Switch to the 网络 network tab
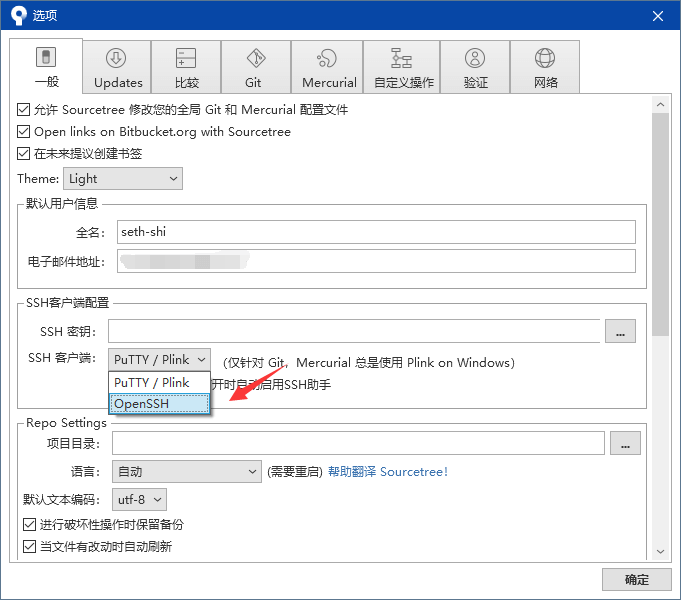This screenshot has width=681, height=600. pos(545,67)
